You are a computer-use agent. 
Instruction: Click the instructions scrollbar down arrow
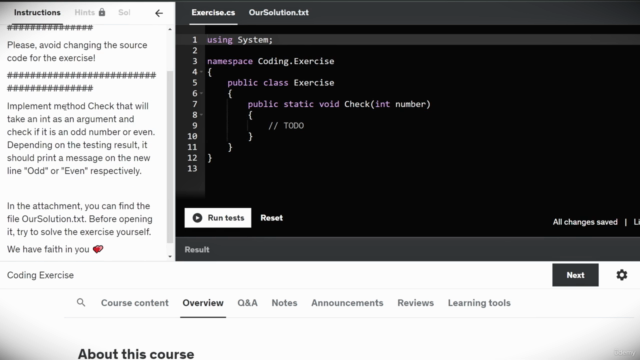[x=170, y=256]
